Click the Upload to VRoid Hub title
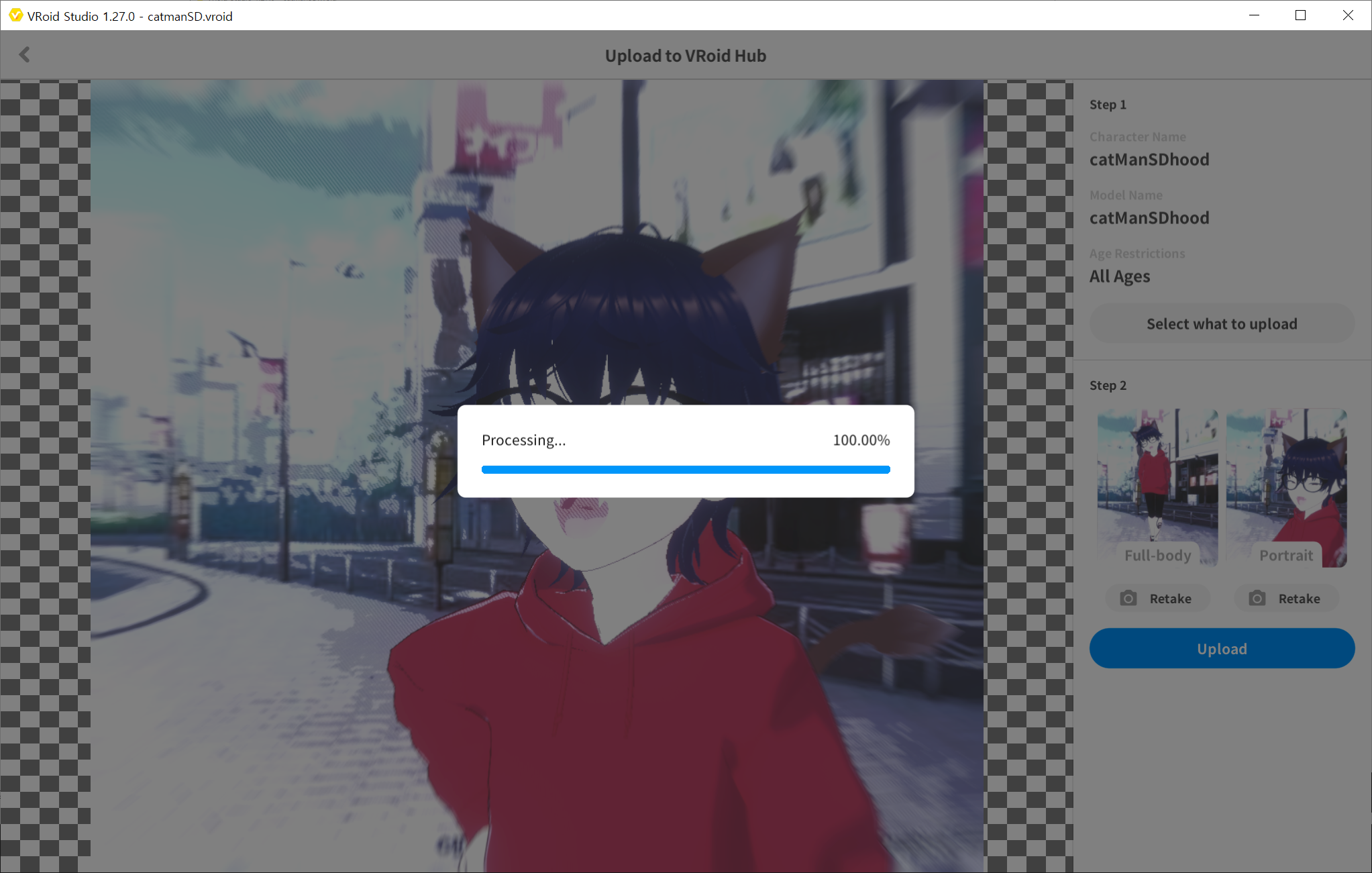Image resolution: width=1372 pixels, height=873 pixels. coord(685,56)
